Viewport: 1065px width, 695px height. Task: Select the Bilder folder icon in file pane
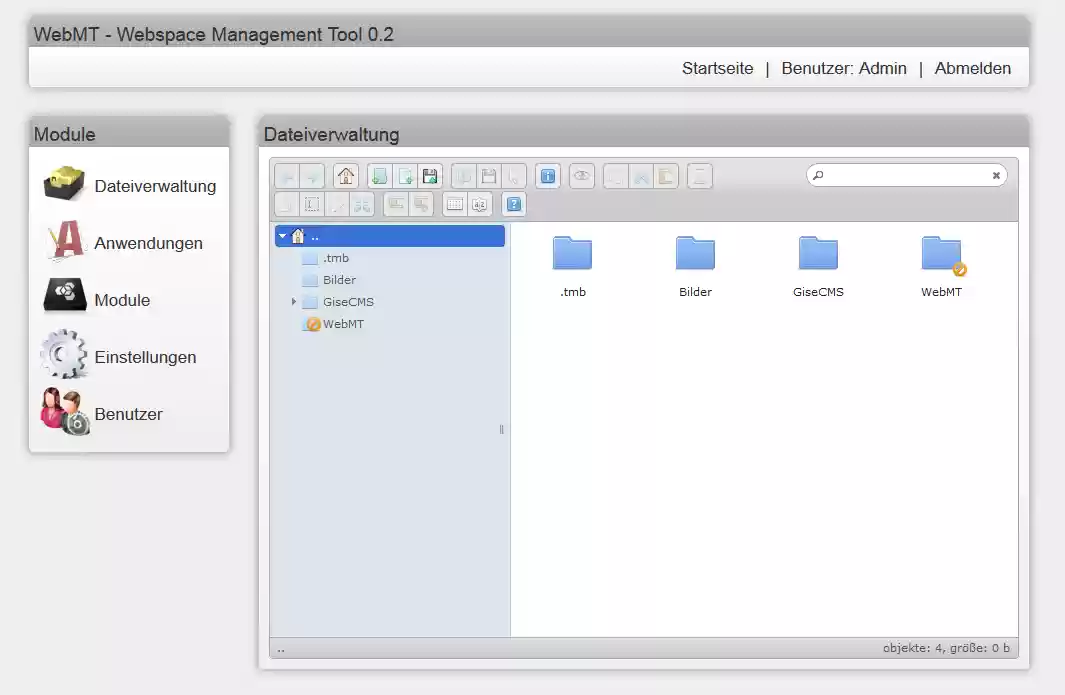pyautogui.click(x=696, y=253)
